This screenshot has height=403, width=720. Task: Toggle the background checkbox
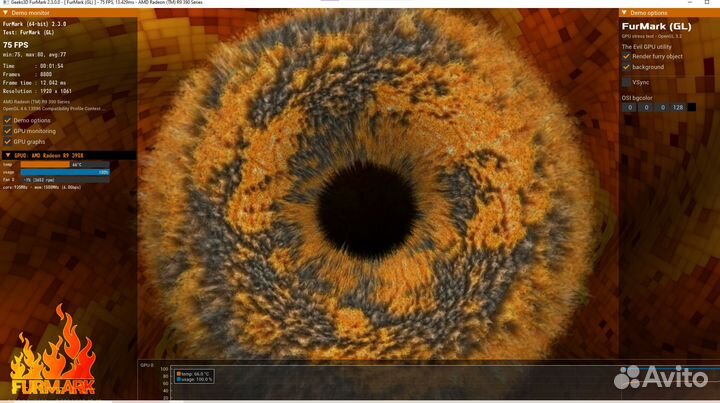tap(626, 68)
